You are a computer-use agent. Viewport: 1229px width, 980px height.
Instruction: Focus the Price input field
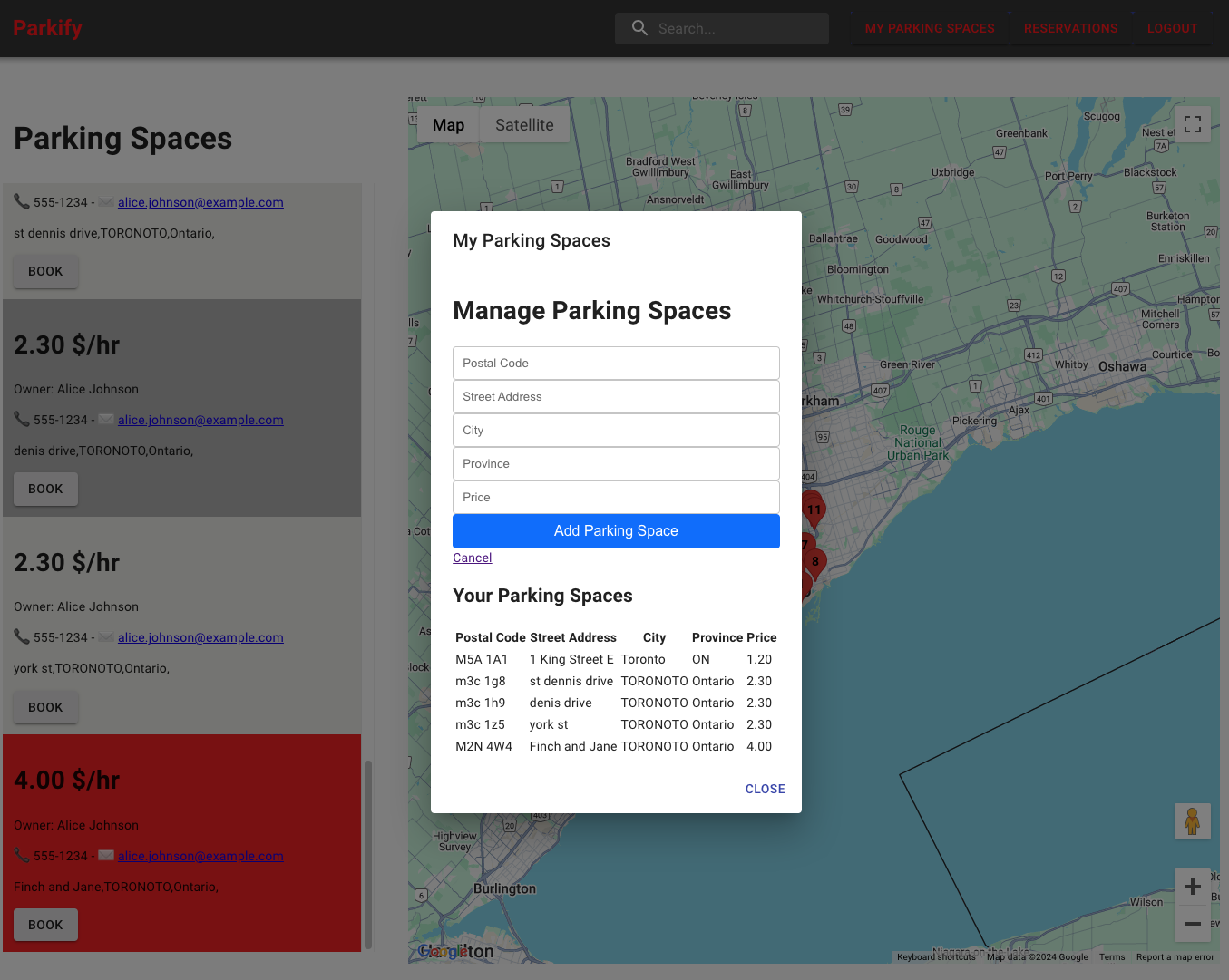tap(616, 497)
